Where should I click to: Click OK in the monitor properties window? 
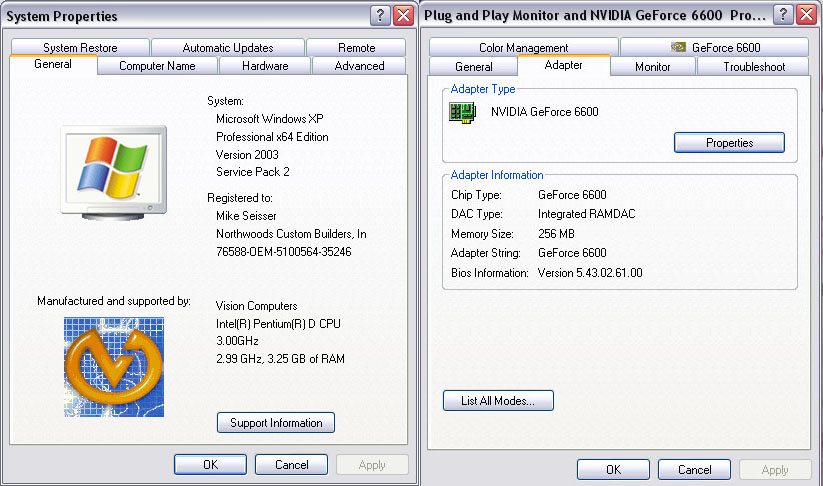coord(613,469)
